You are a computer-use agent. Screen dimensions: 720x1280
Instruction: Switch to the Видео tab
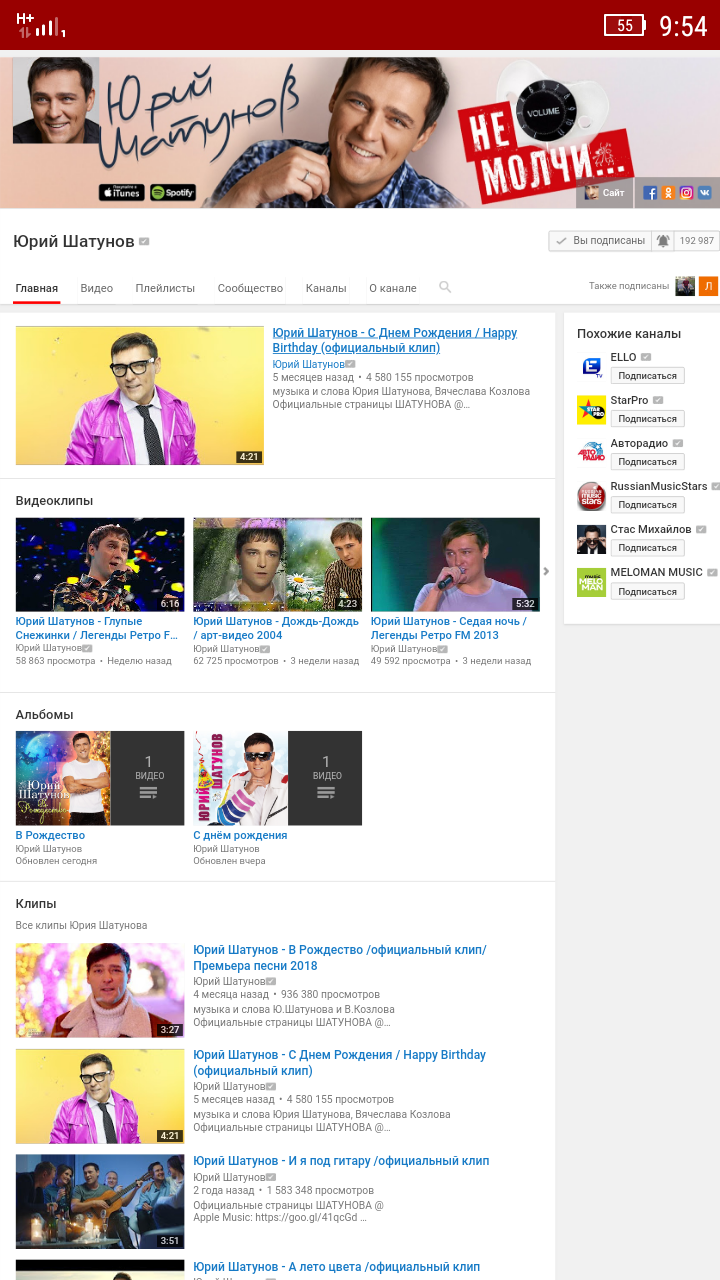pyautogui.click(x=97, y=288)
